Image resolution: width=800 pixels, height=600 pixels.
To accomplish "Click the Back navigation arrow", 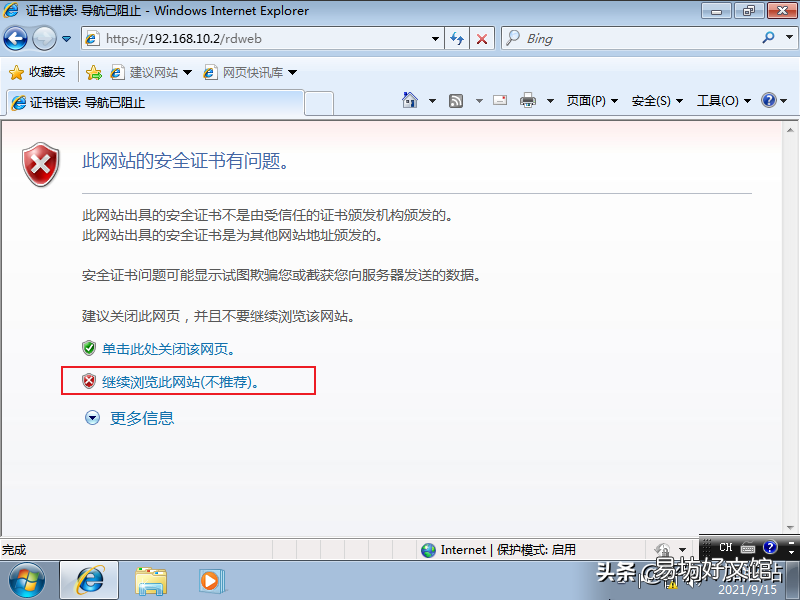I will (15, 39).
